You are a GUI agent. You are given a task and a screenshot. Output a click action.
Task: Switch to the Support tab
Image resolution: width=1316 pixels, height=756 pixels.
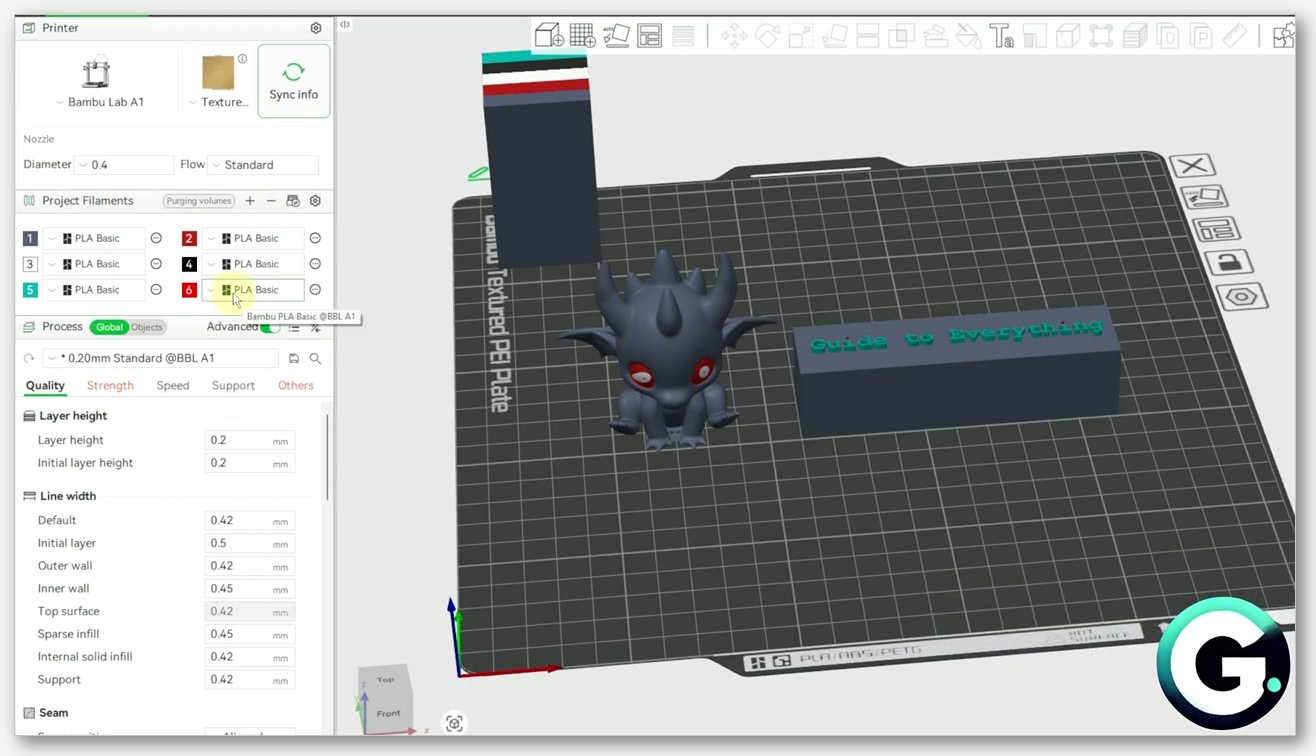pos(233,386)
